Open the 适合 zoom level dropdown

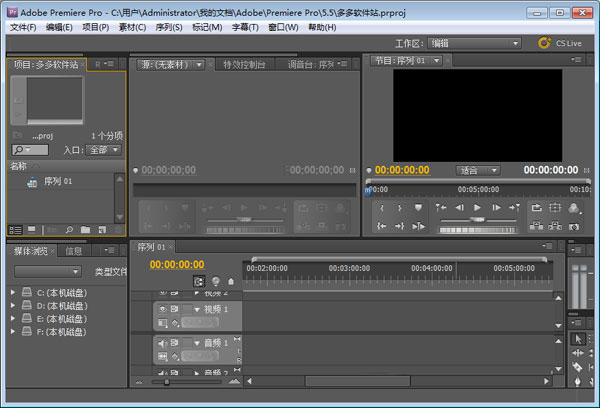(x=480, y=170)
